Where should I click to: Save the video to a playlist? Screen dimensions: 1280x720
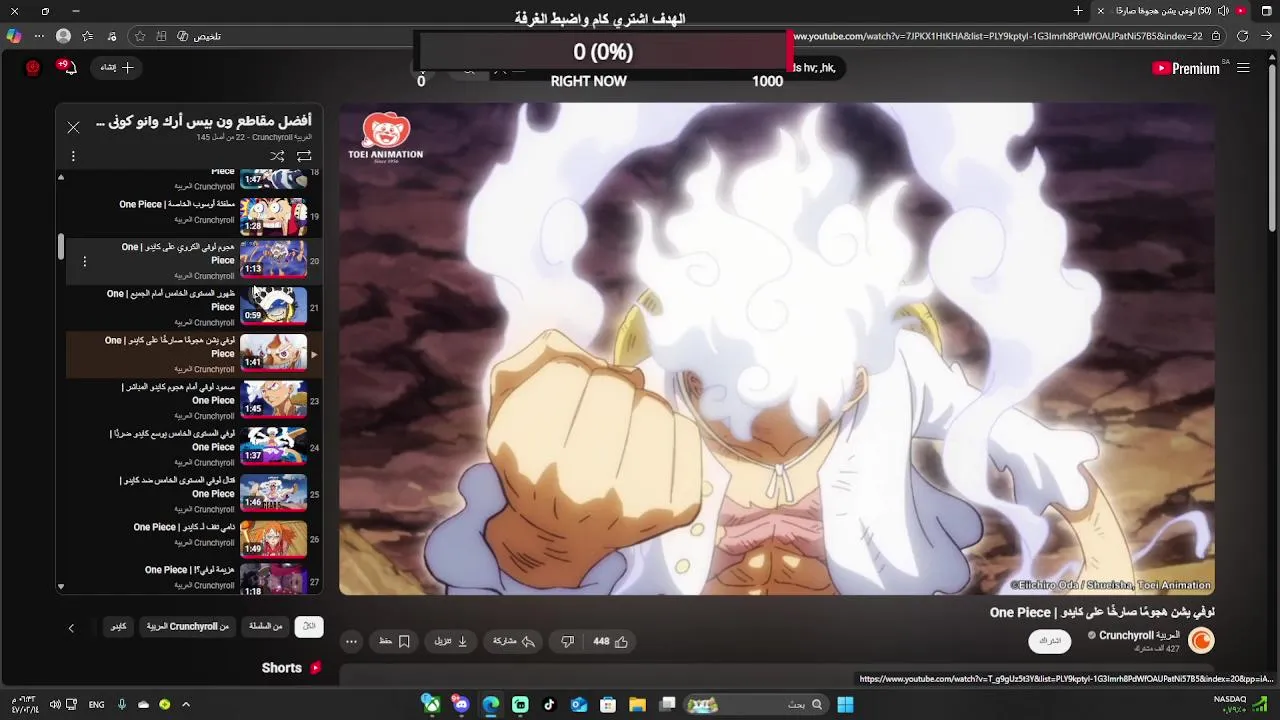(x=396, y=641)
